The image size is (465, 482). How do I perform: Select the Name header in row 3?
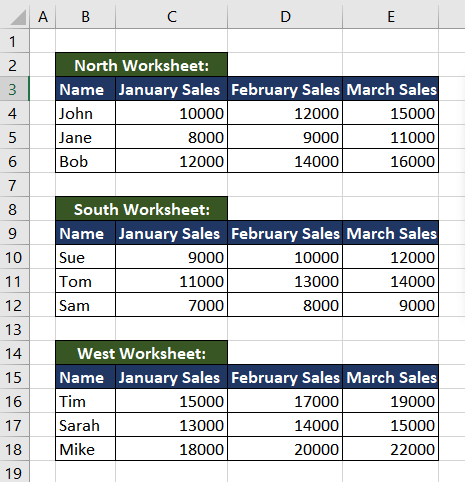(x=86, y=89)
